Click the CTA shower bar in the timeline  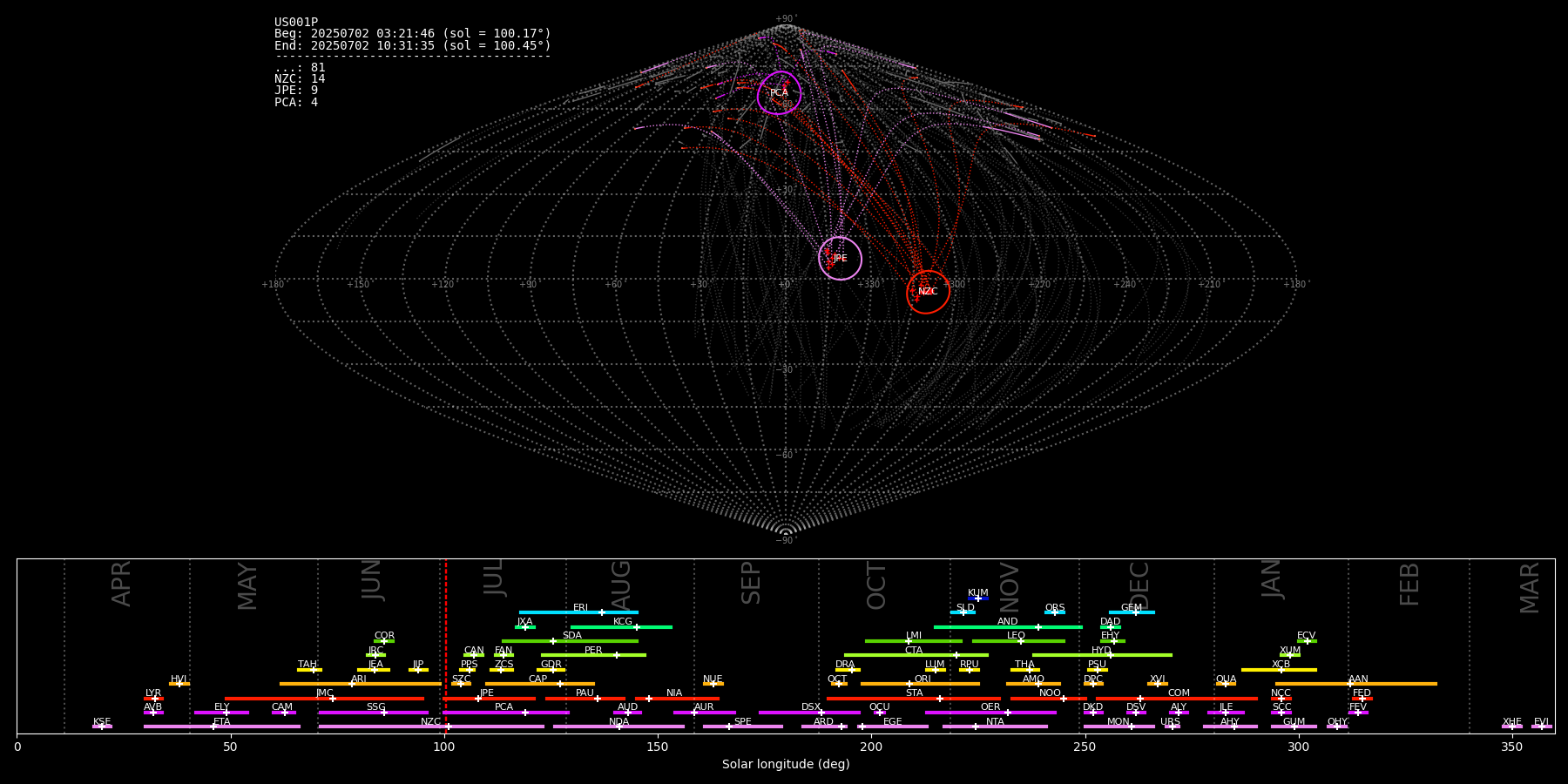pyautogui.click(x=916, y=655)
